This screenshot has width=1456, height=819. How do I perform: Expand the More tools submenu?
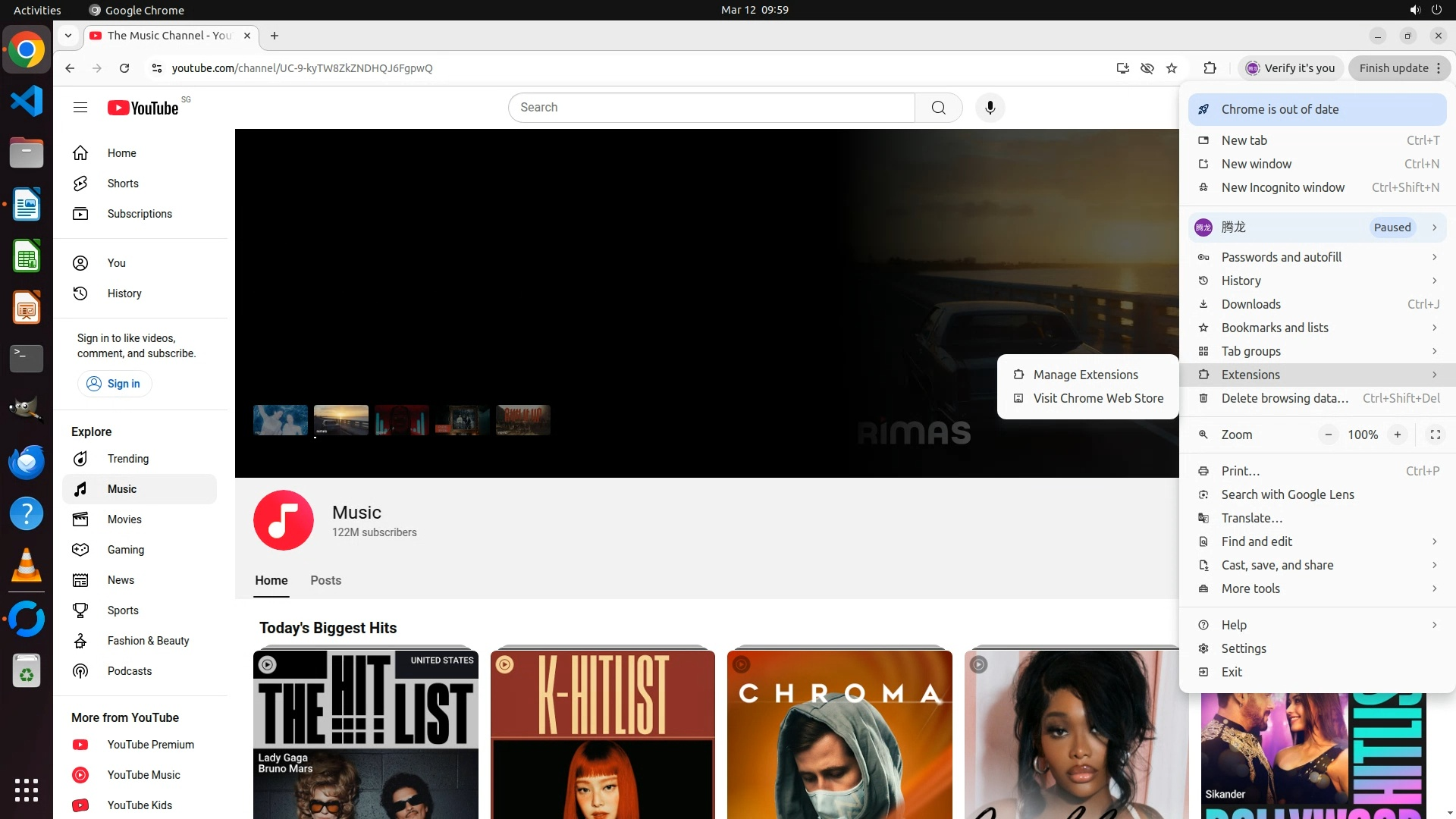point(1317,588)
